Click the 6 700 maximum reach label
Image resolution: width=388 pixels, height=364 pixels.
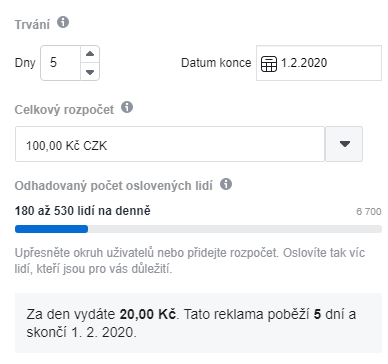coord(369,211)
